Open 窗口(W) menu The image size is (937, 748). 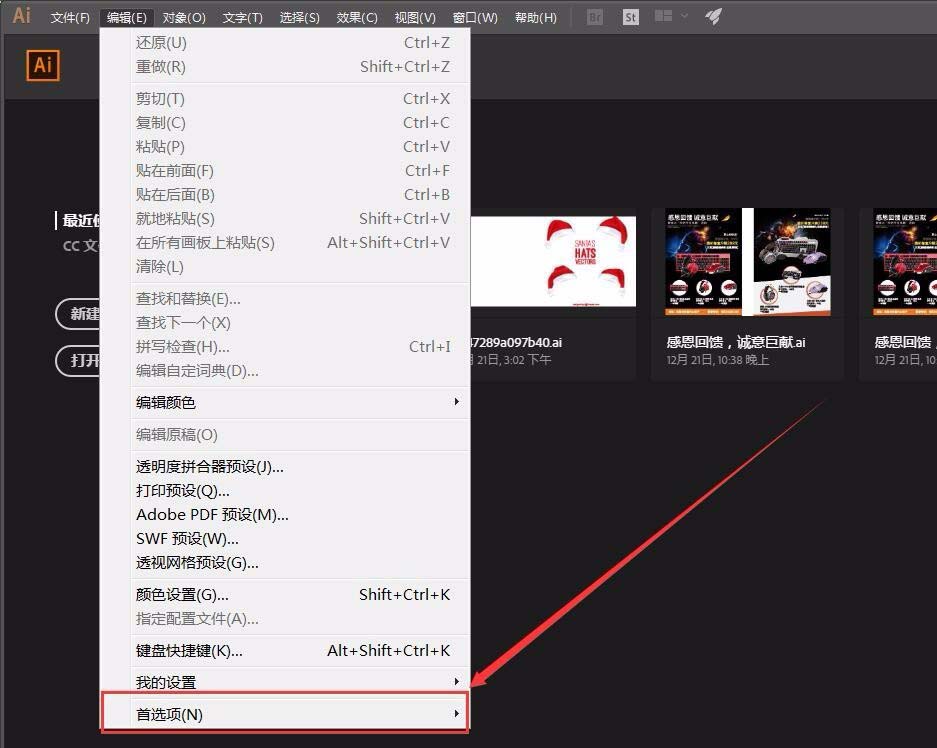click(x=475, y=17)
